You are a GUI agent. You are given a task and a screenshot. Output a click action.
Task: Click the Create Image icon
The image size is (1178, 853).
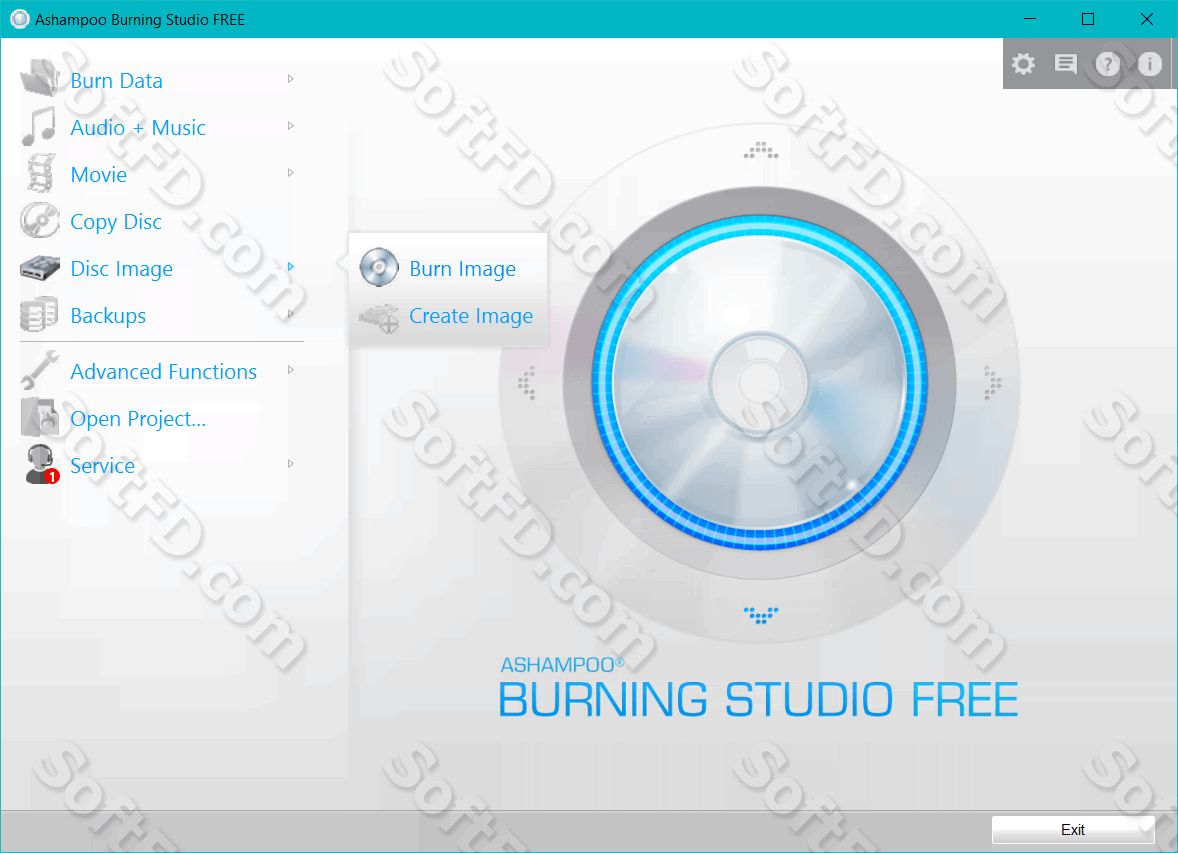[379, 318]
